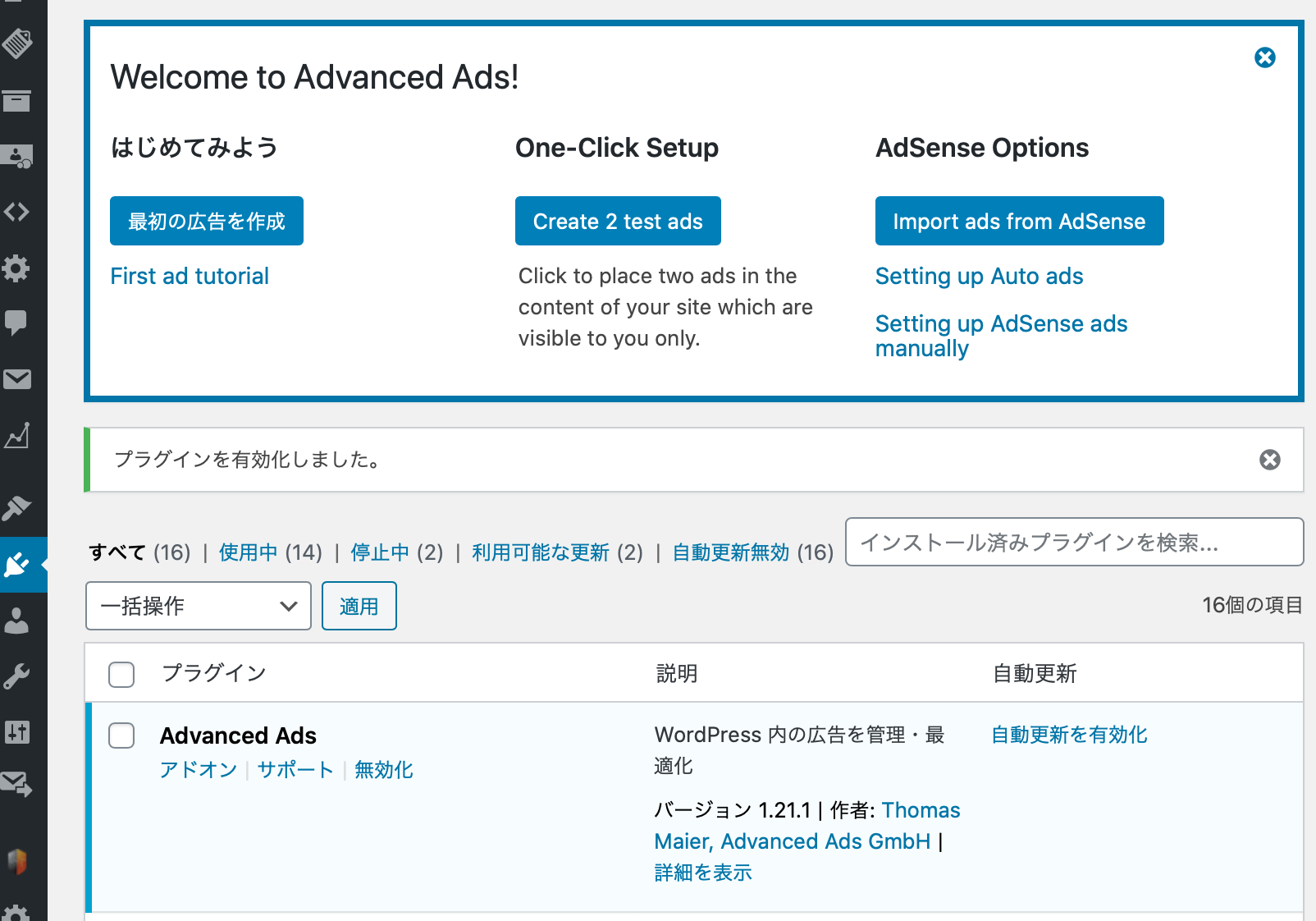Click Import ads from AdSense button

pyautogui.click(x=1019, y=221)
